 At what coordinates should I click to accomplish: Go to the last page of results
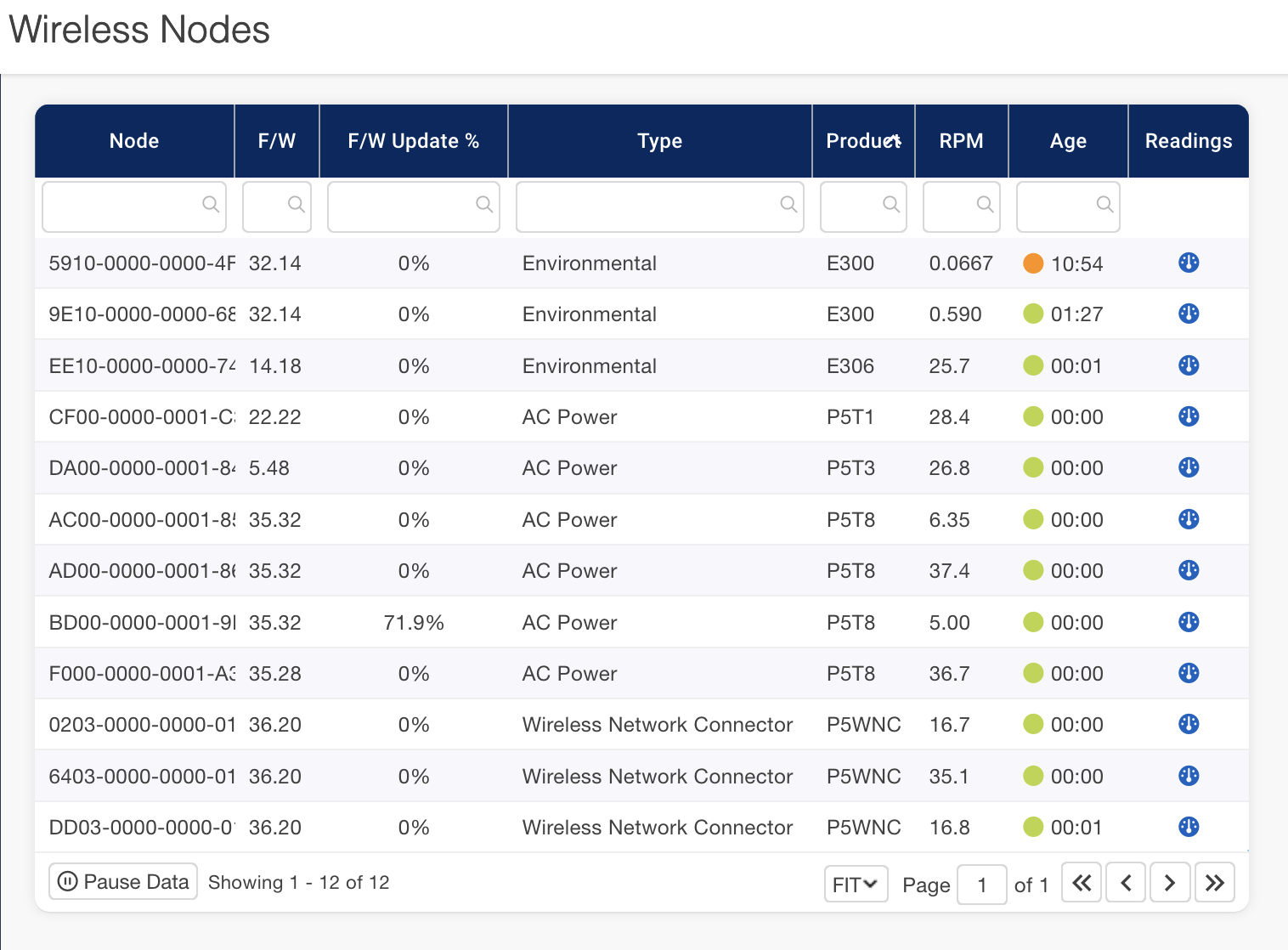pos(1214,883)
